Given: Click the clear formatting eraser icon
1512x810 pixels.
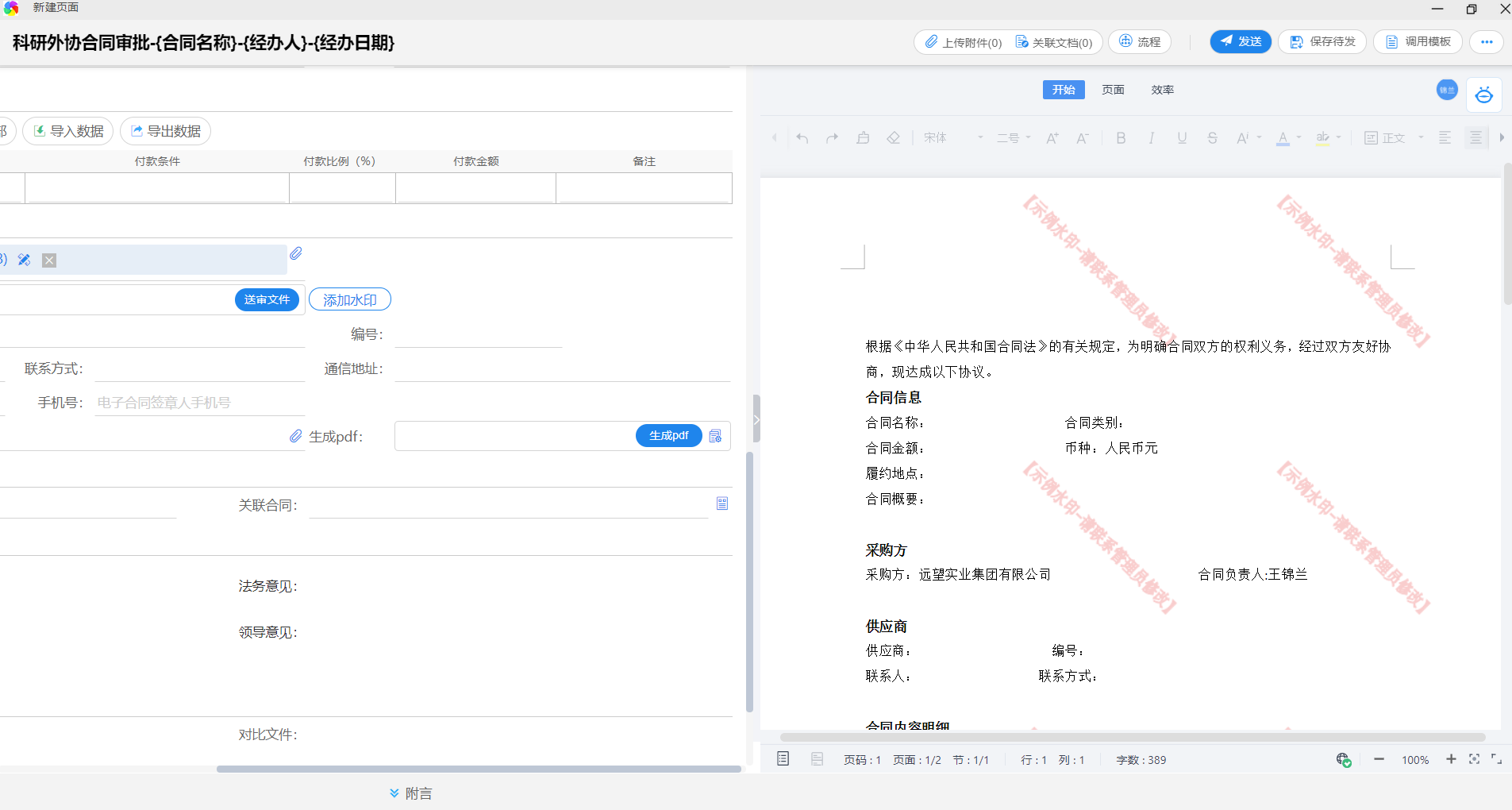Looking at the screenshot, I should click(x=893, y=138).
